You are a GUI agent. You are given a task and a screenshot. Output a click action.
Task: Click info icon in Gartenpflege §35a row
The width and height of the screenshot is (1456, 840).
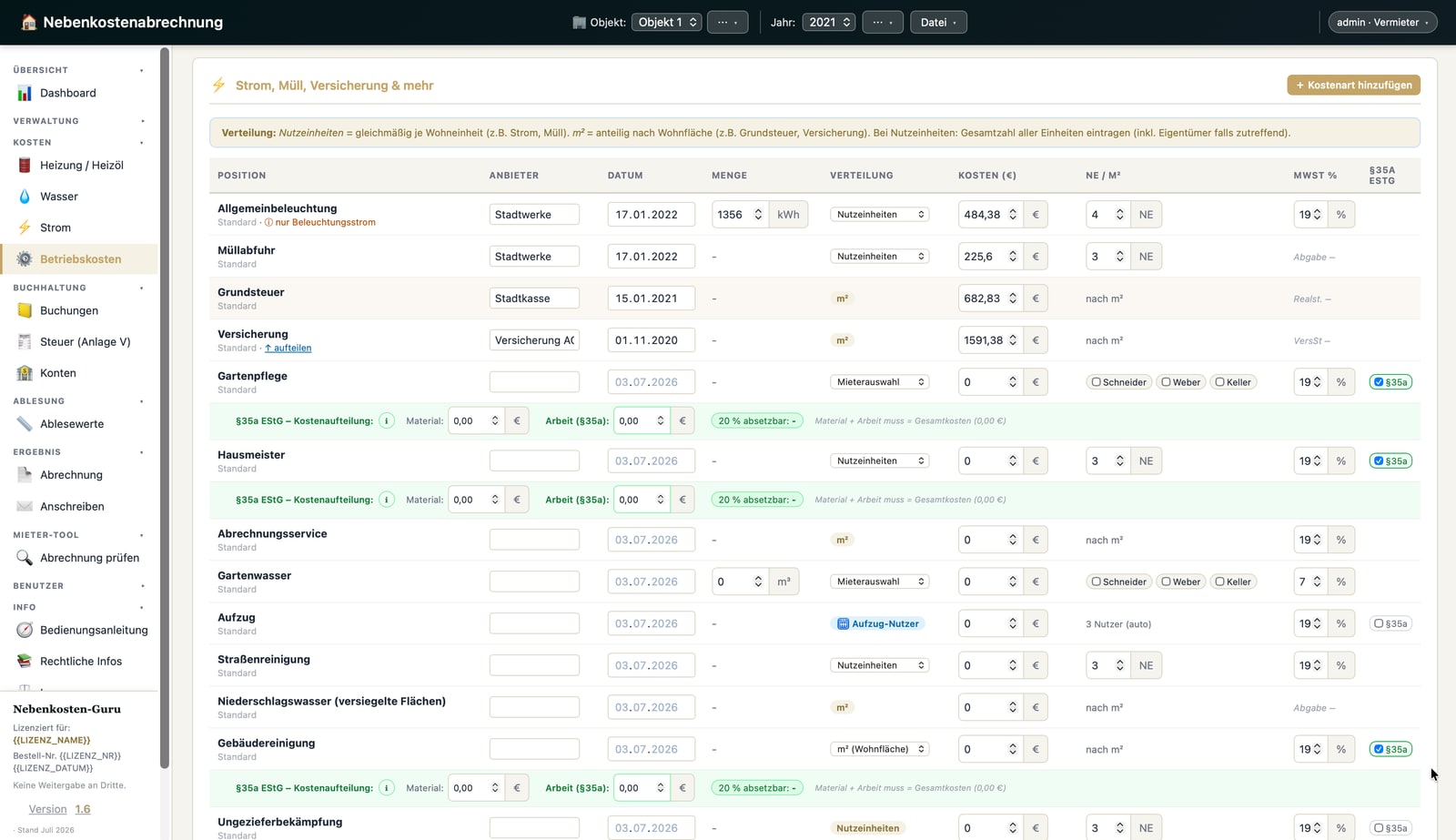point(387,420)
